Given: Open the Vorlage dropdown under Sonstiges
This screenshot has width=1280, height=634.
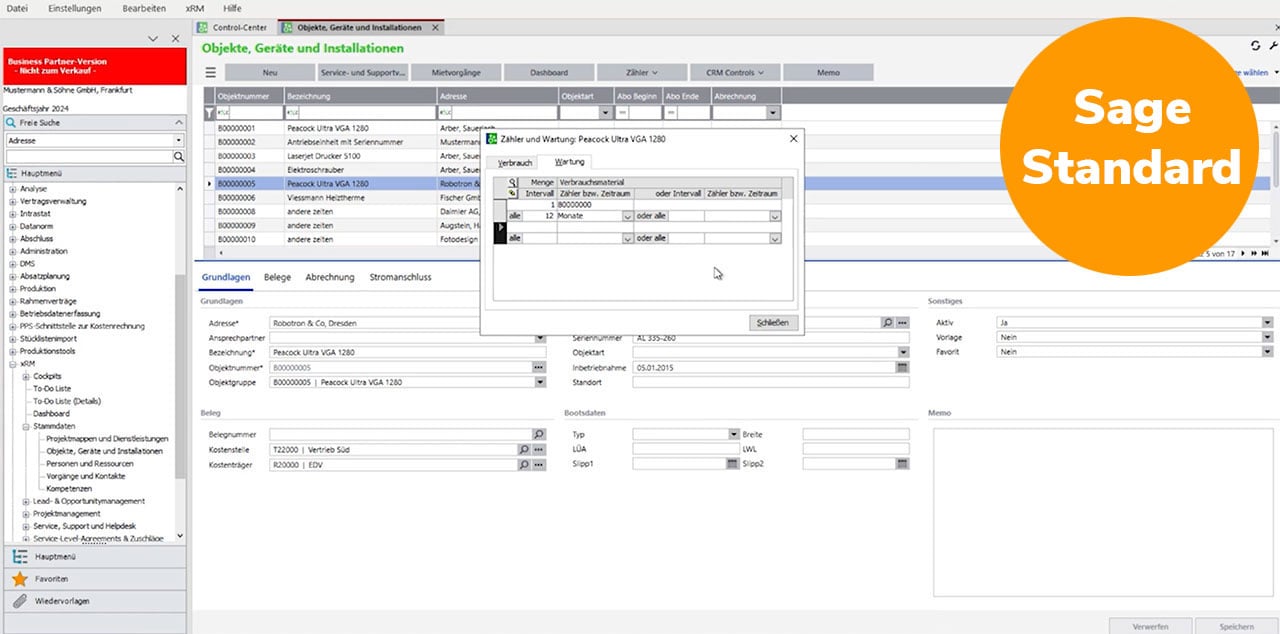Looking at the screenshot, I should 1267,338.
